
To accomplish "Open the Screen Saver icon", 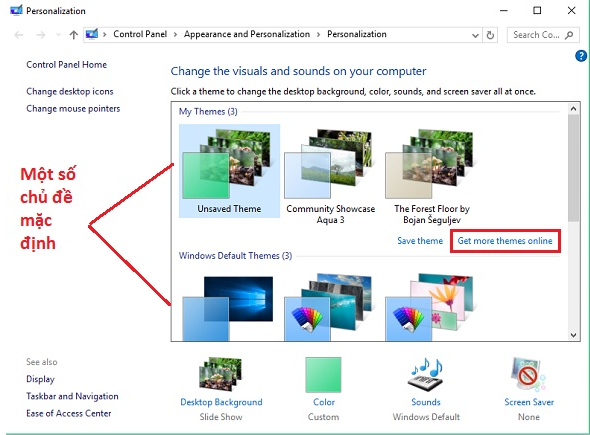I will [528, 375].
